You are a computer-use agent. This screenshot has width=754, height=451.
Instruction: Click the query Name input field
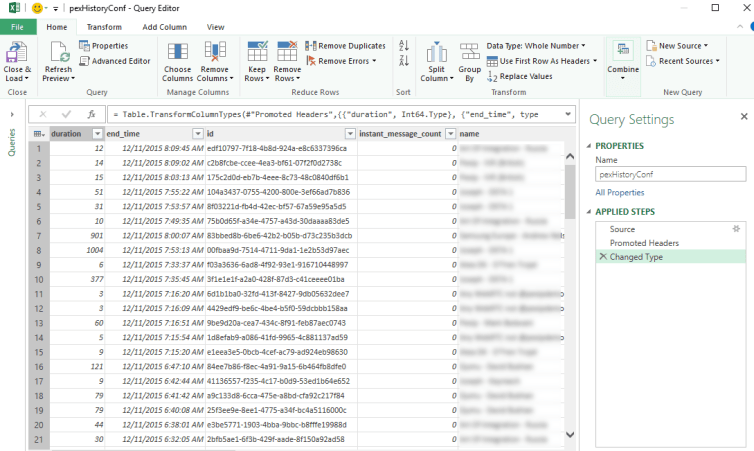(x=664, y=173)
